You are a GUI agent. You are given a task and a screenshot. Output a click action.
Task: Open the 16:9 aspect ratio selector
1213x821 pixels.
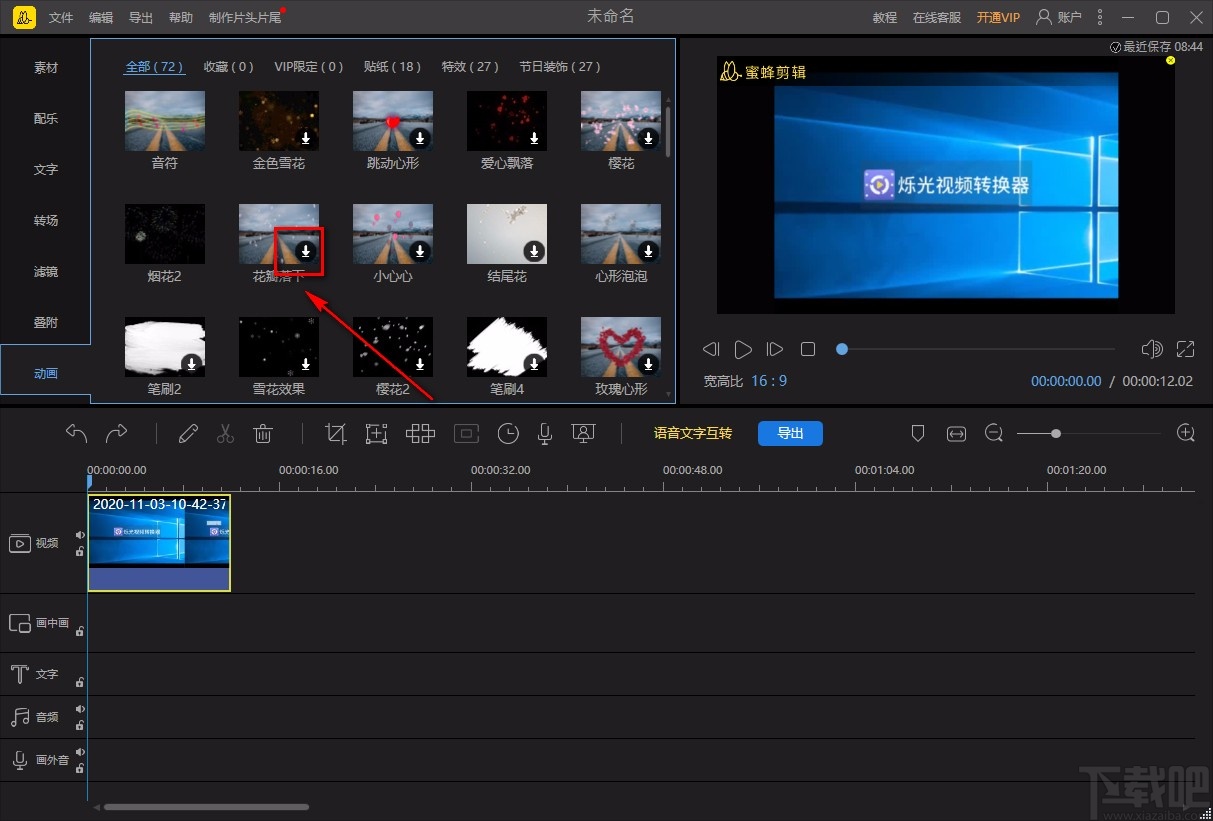769,381
